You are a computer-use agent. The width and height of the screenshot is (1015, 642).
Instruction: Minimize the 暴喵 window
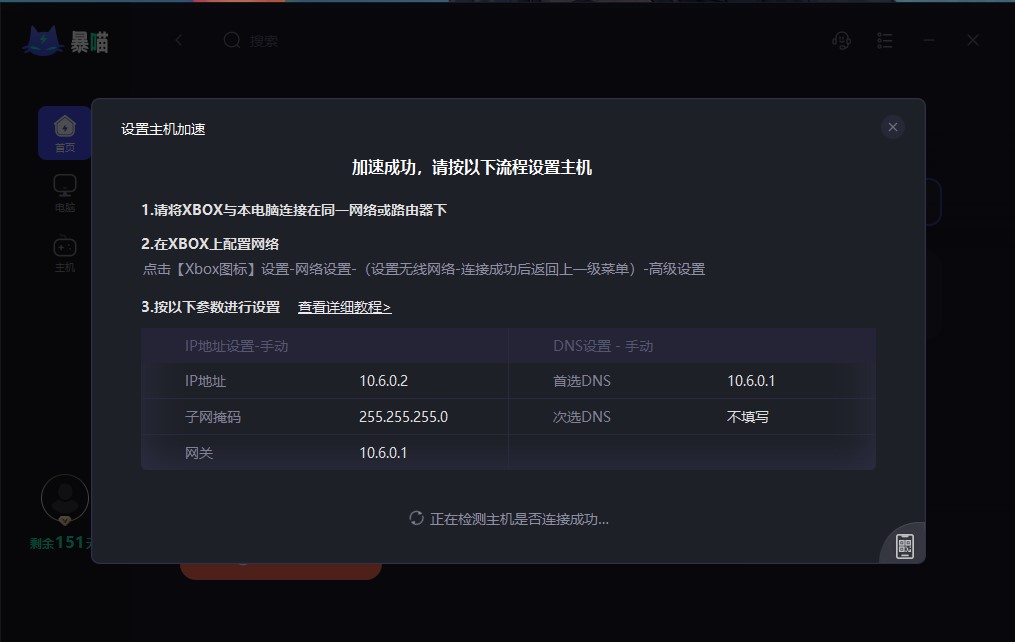pos(929,40)
